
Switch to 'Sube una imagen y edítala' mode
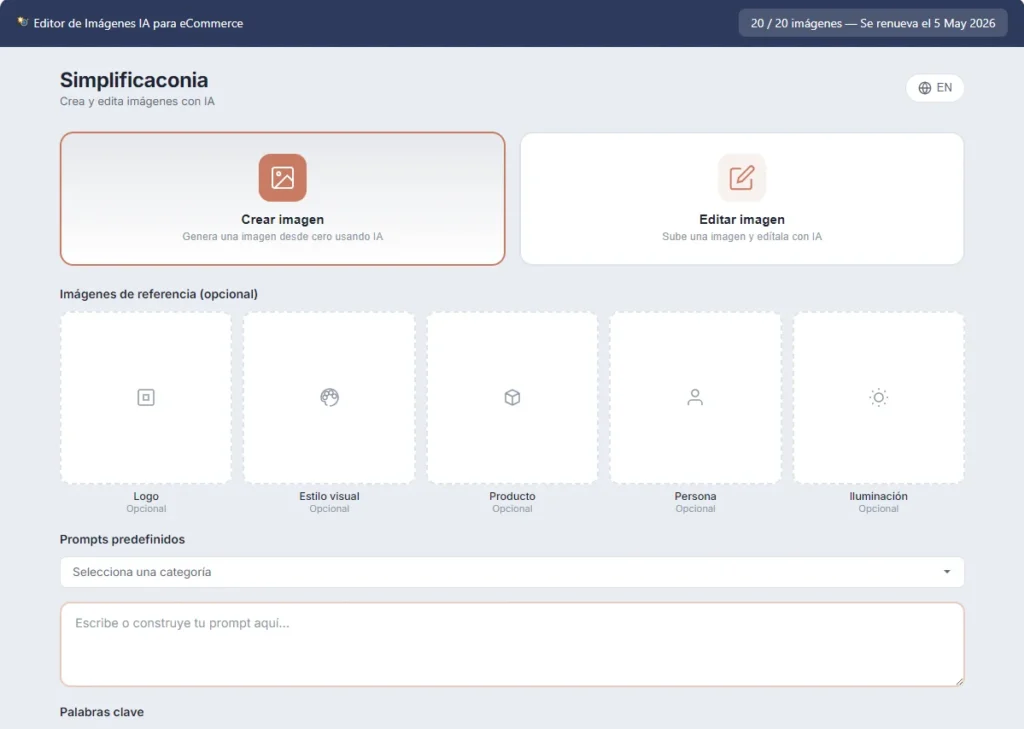coord(741,237)
